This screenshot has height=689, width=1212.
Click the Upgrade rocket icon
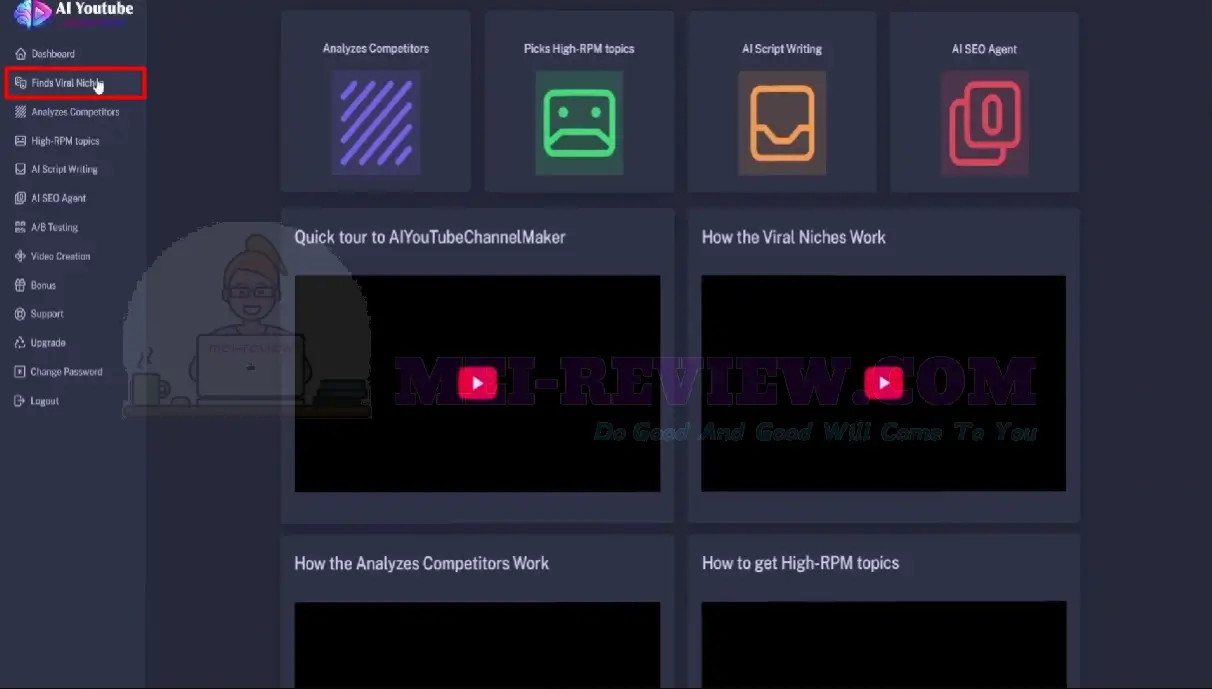coord(21,343)
